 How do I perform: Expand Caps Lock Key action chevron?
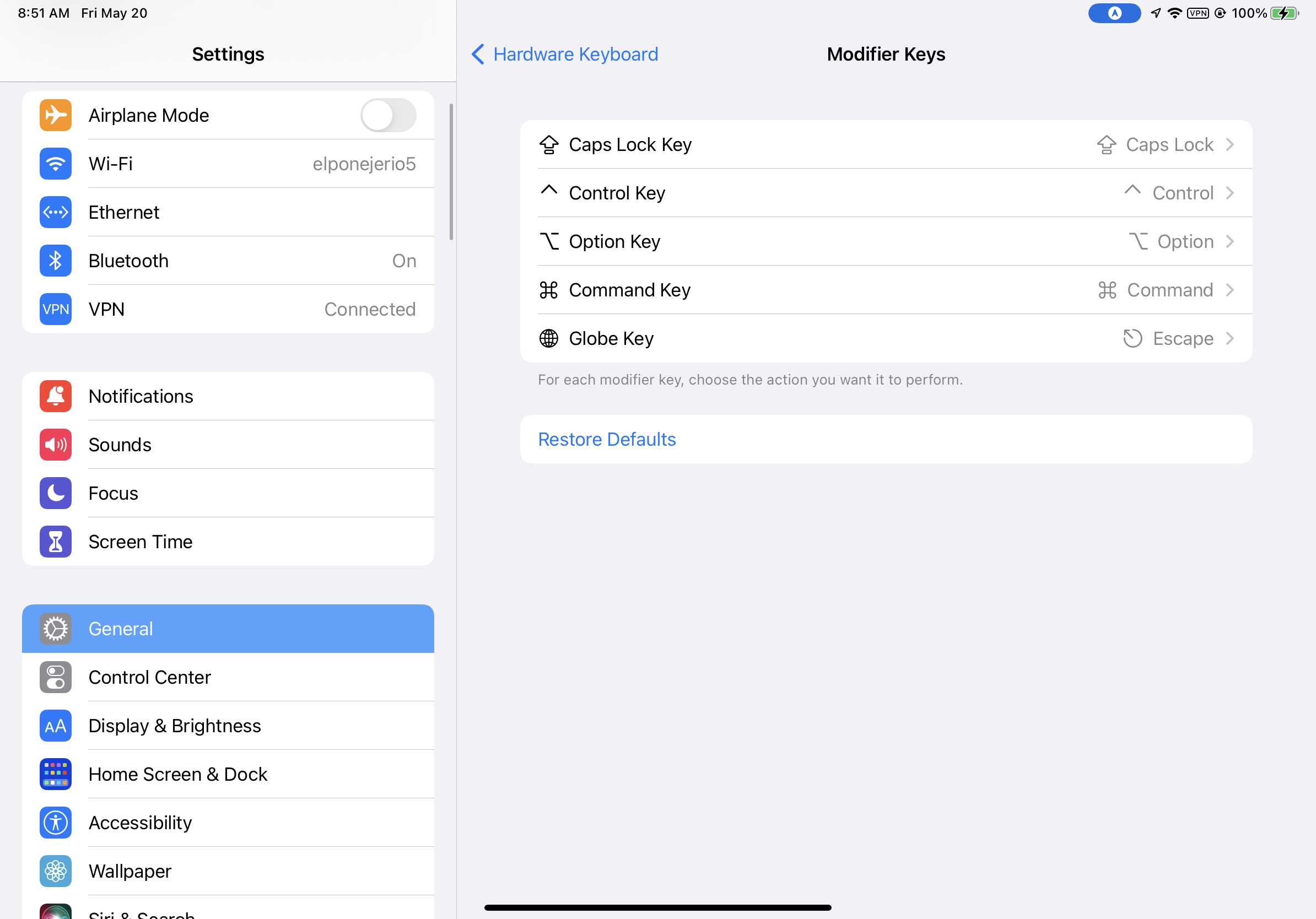[1229, 144]
